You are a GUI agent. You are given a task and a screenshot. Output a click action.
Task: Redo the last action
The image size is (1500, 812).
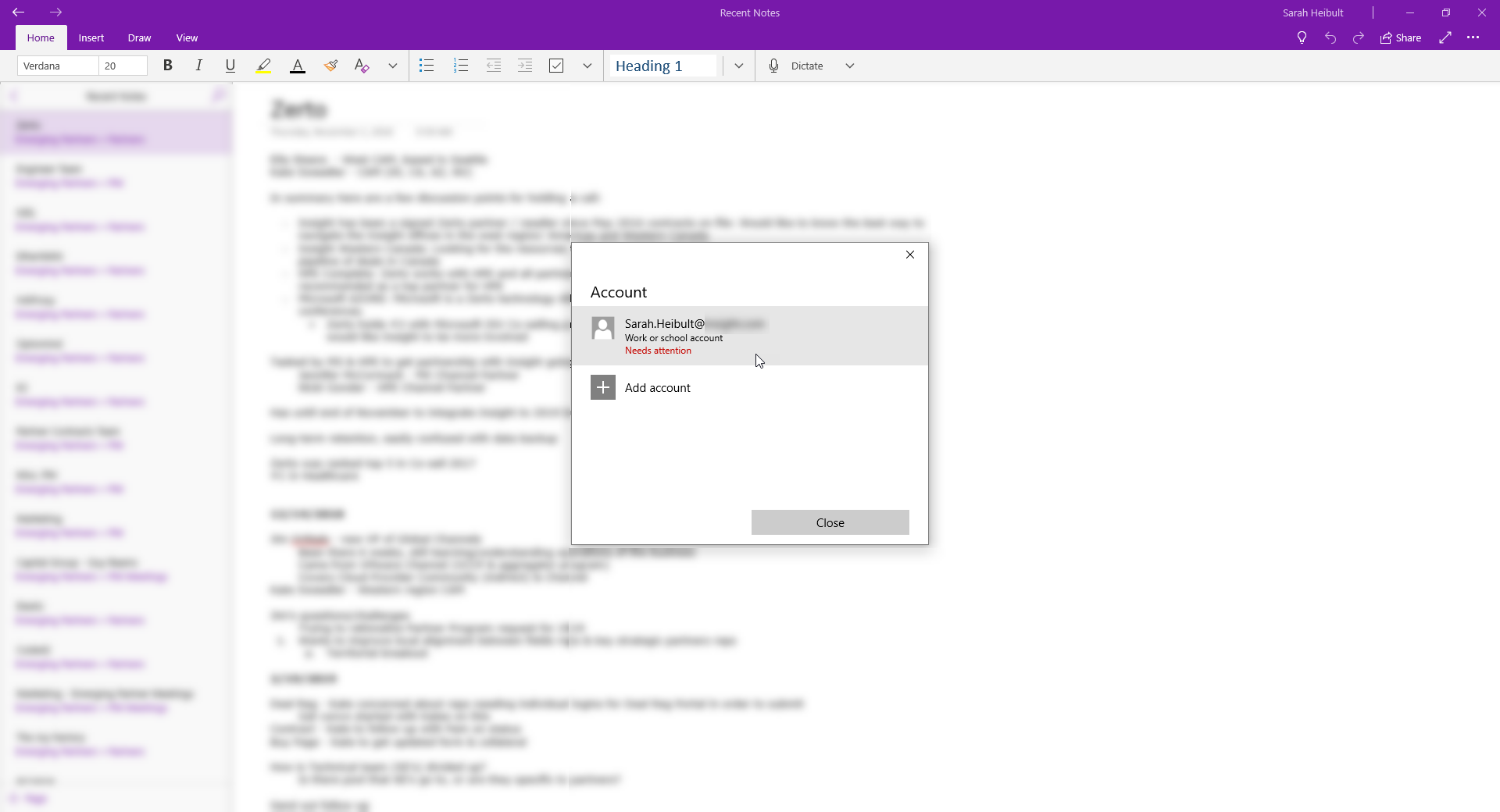pos(1359,37)
